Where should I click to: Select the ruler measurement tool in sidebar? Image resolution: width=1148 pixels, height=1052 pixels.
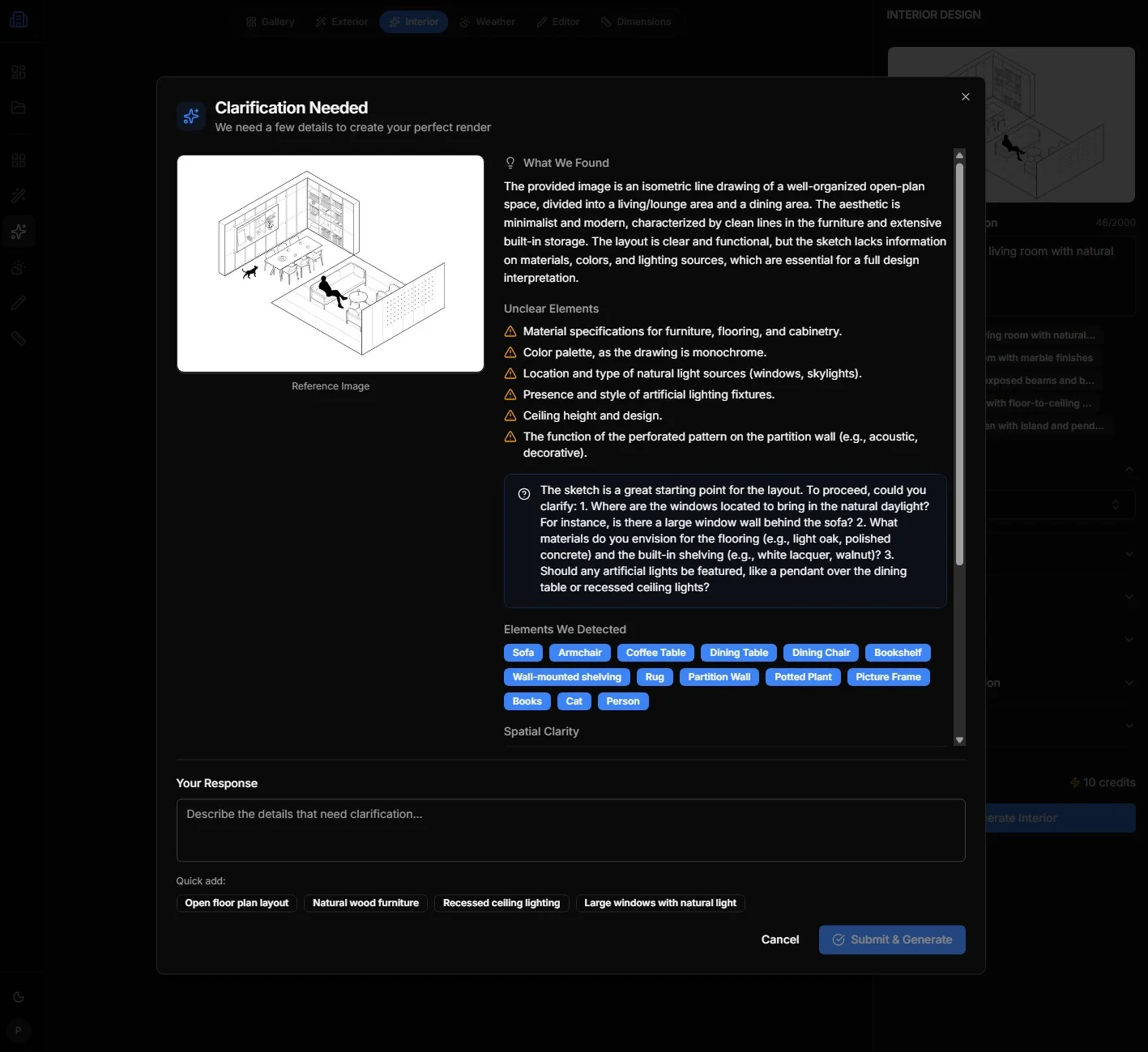tap(19, 339)
